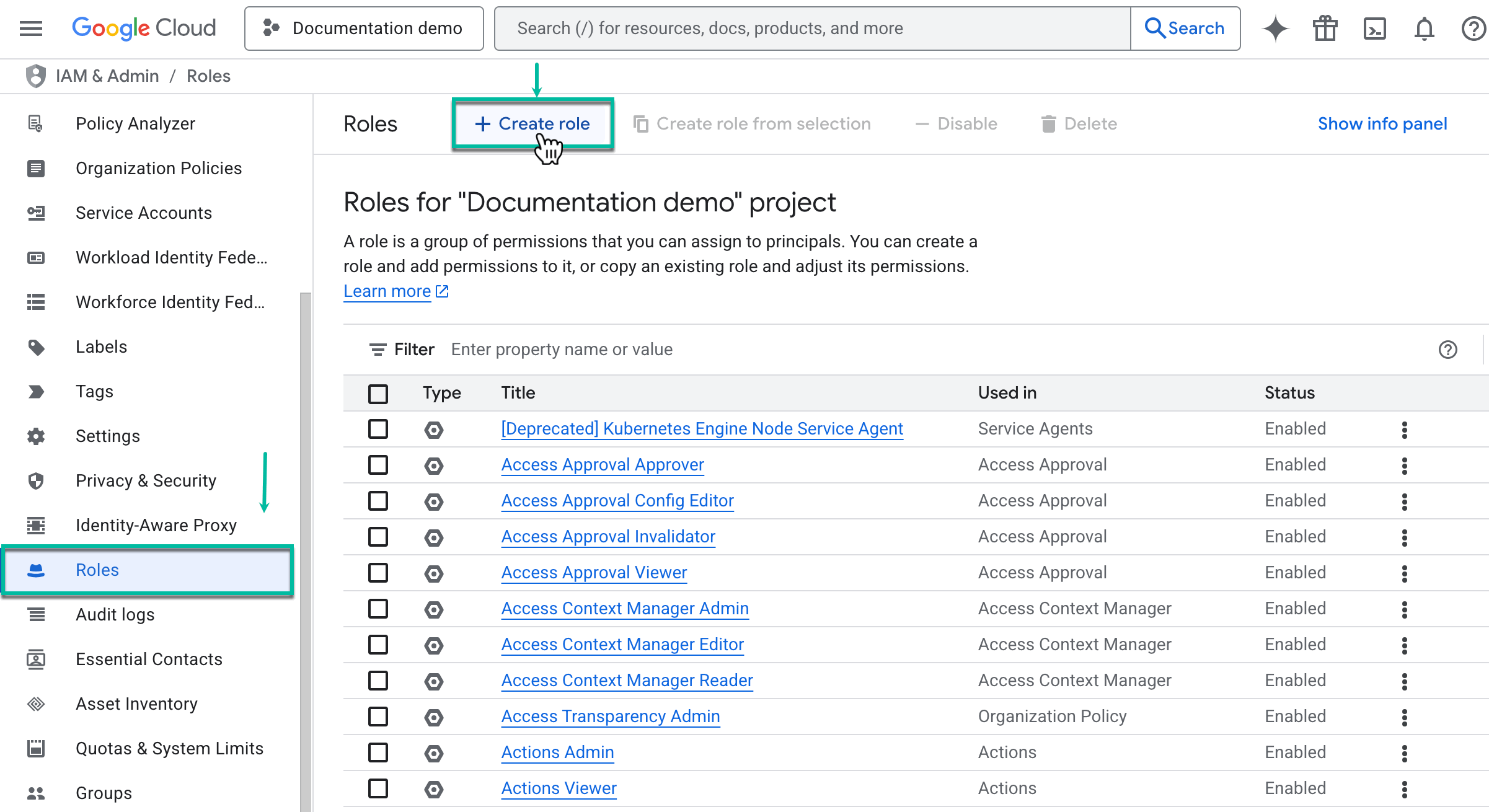Click the notifications bell icon
The width and height of the screenshot is (1489, 812).
click(x=1423, y=28)
